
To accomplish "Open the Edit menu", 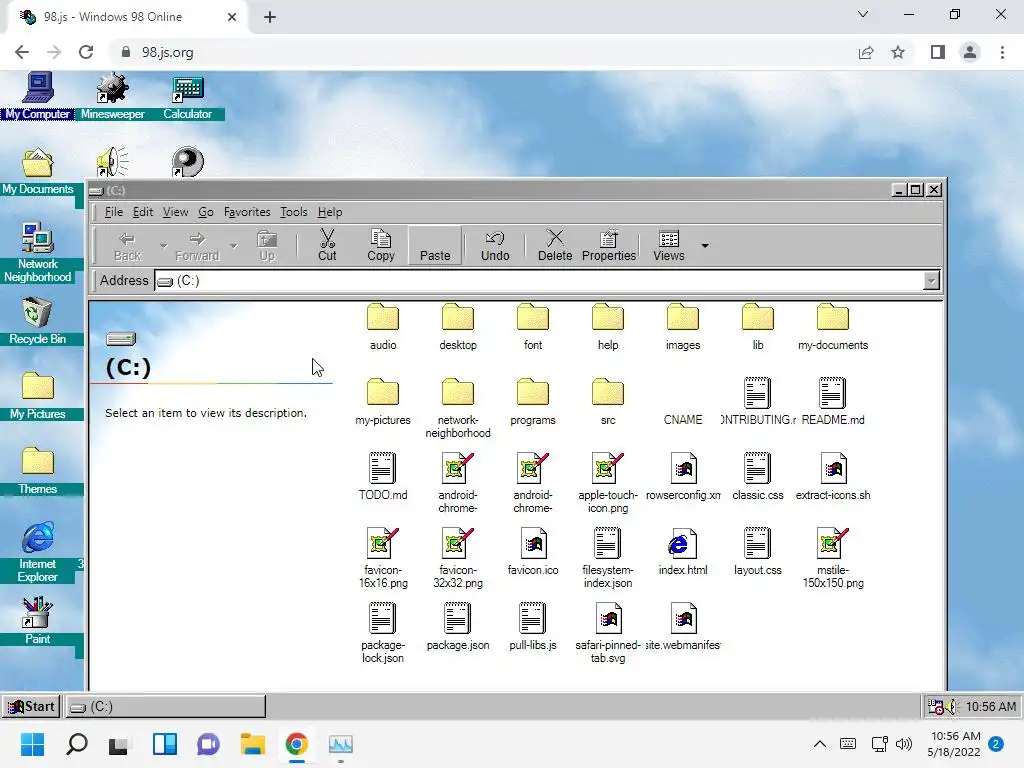I will (x=142, y=212).
